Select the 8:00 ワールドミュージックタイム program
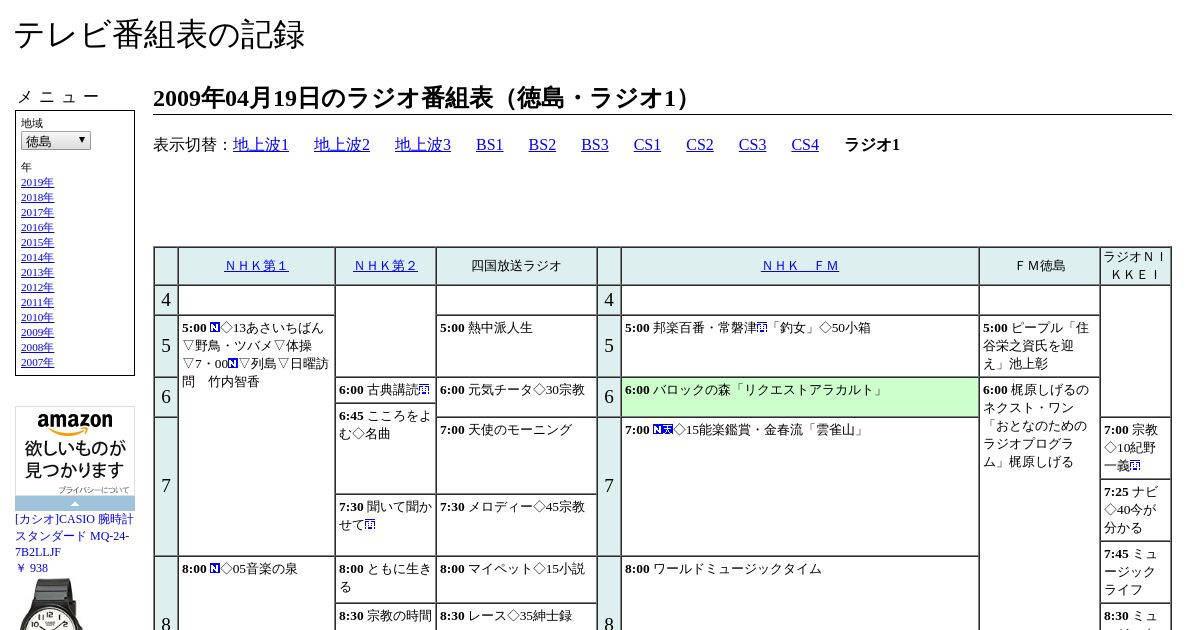1200x630 pixels. click(x=800, y=594)
